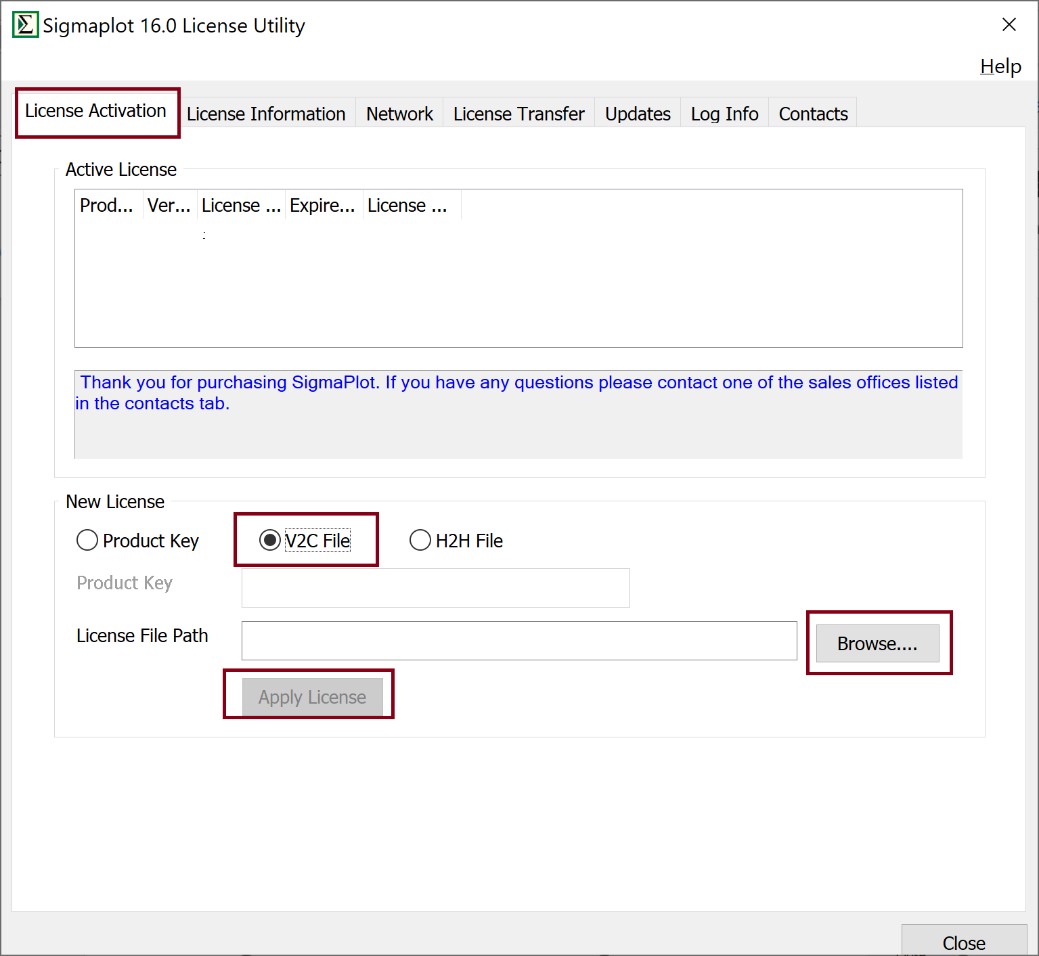Go to the Network tab
Screen dimensions: 1039x956
(399, 114)
